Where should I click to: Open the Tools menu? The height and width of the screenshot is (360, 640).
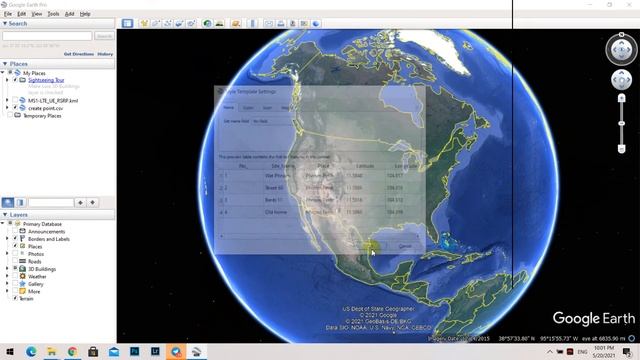53,14
